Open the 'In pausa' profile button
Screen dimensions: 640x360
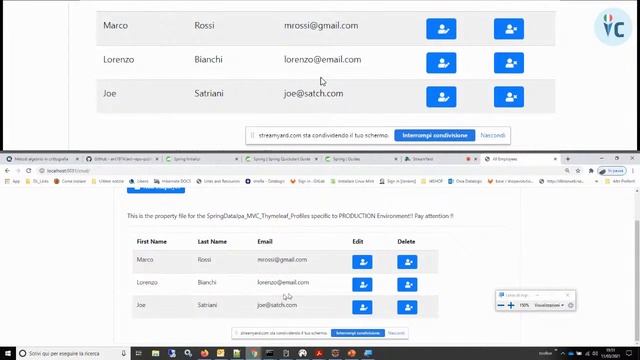[612, 171]
